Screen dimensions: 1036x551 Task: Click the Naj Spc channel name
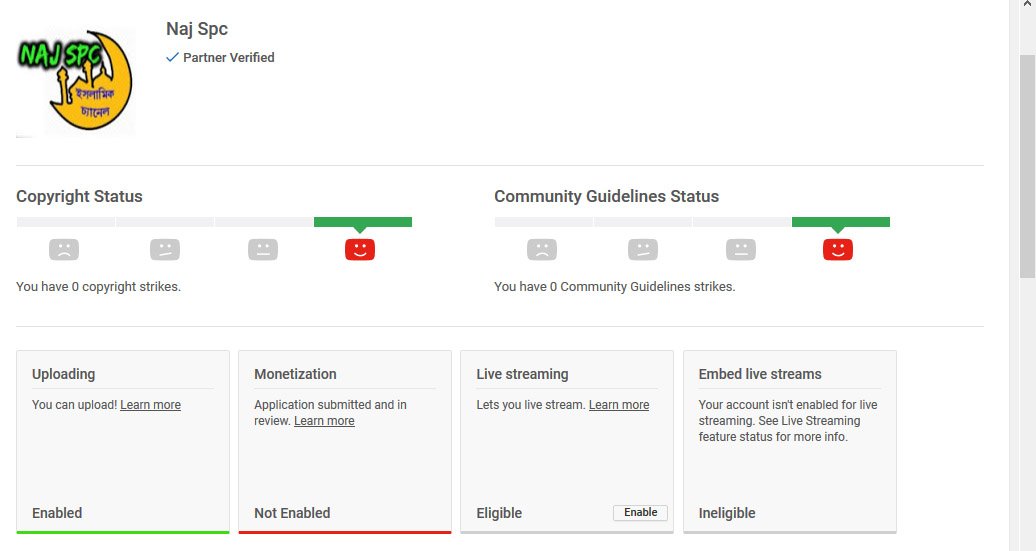(197, 29)
